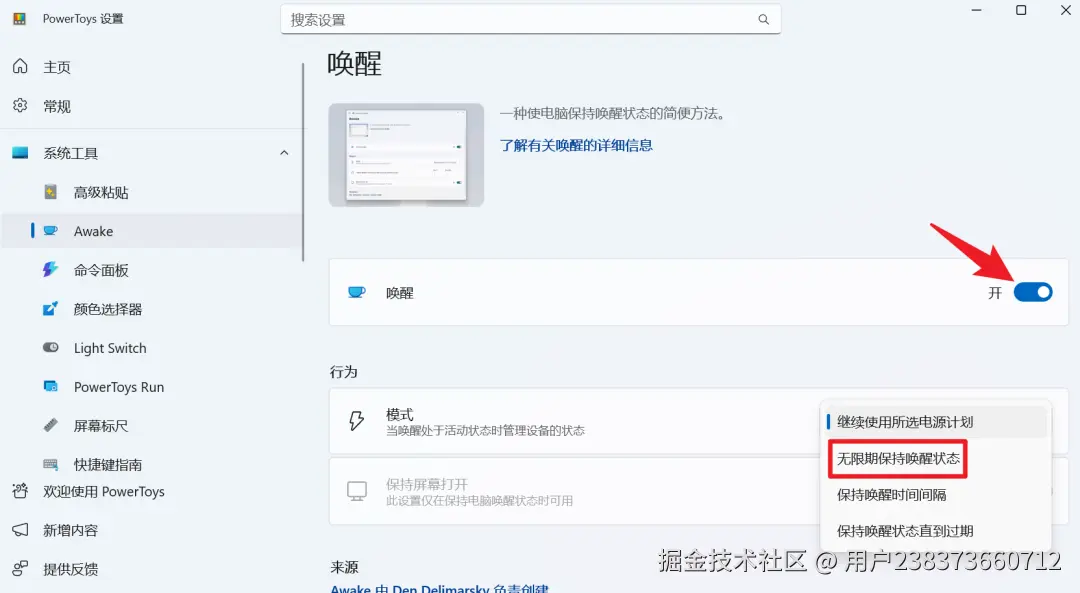Toggle the 唤醒 switch off
Image resolution: width=1080 pixels, height=593 pixels.
1034,292
